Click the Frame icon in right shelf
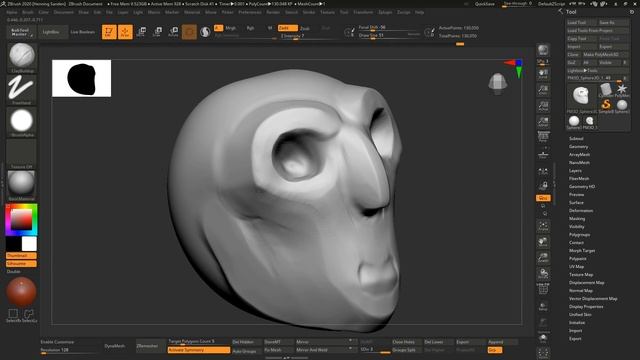 (543, 226)
